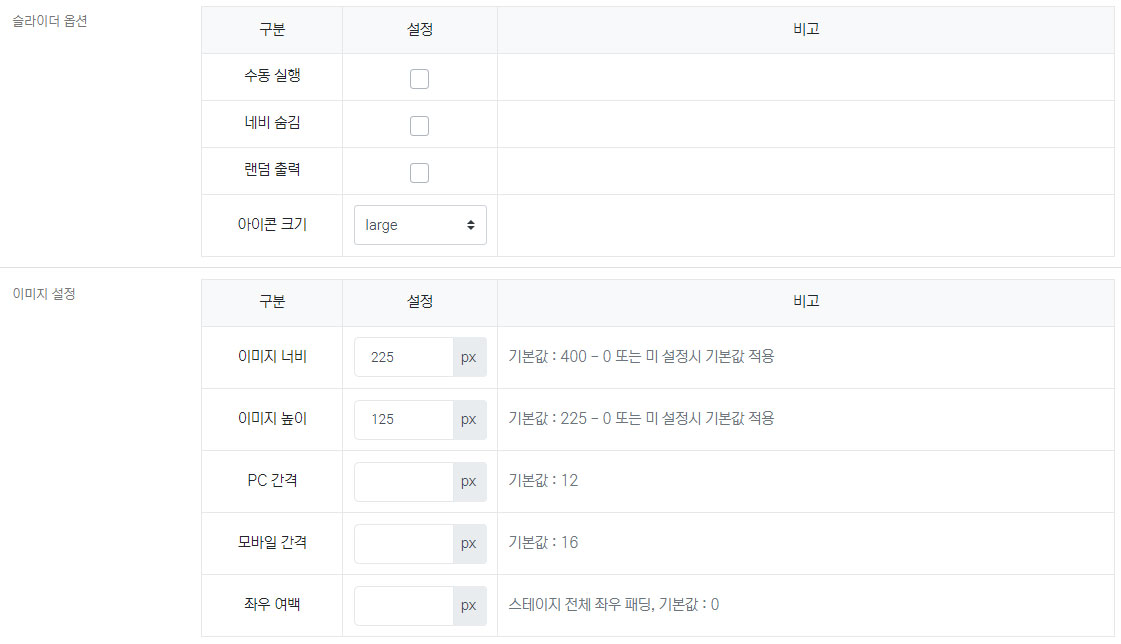This screenshot has height=644, width=1121.
Task: Click the 랜덤 출력 row label
Action: click(x=272, y=170)
